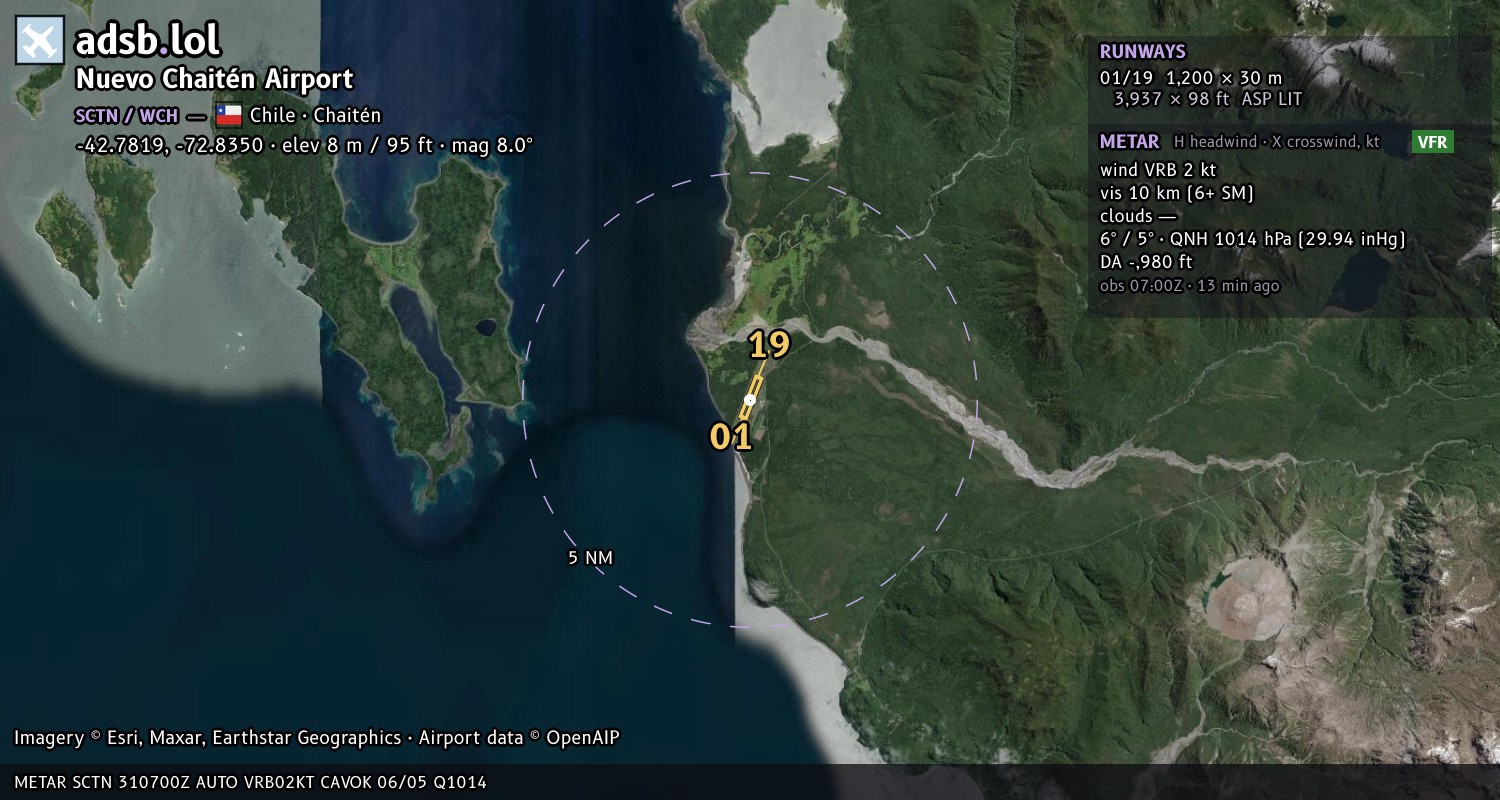The image size is (1500, 800).
Task: Click the QNH 1014 hPa line
Action: [1252, 239]
